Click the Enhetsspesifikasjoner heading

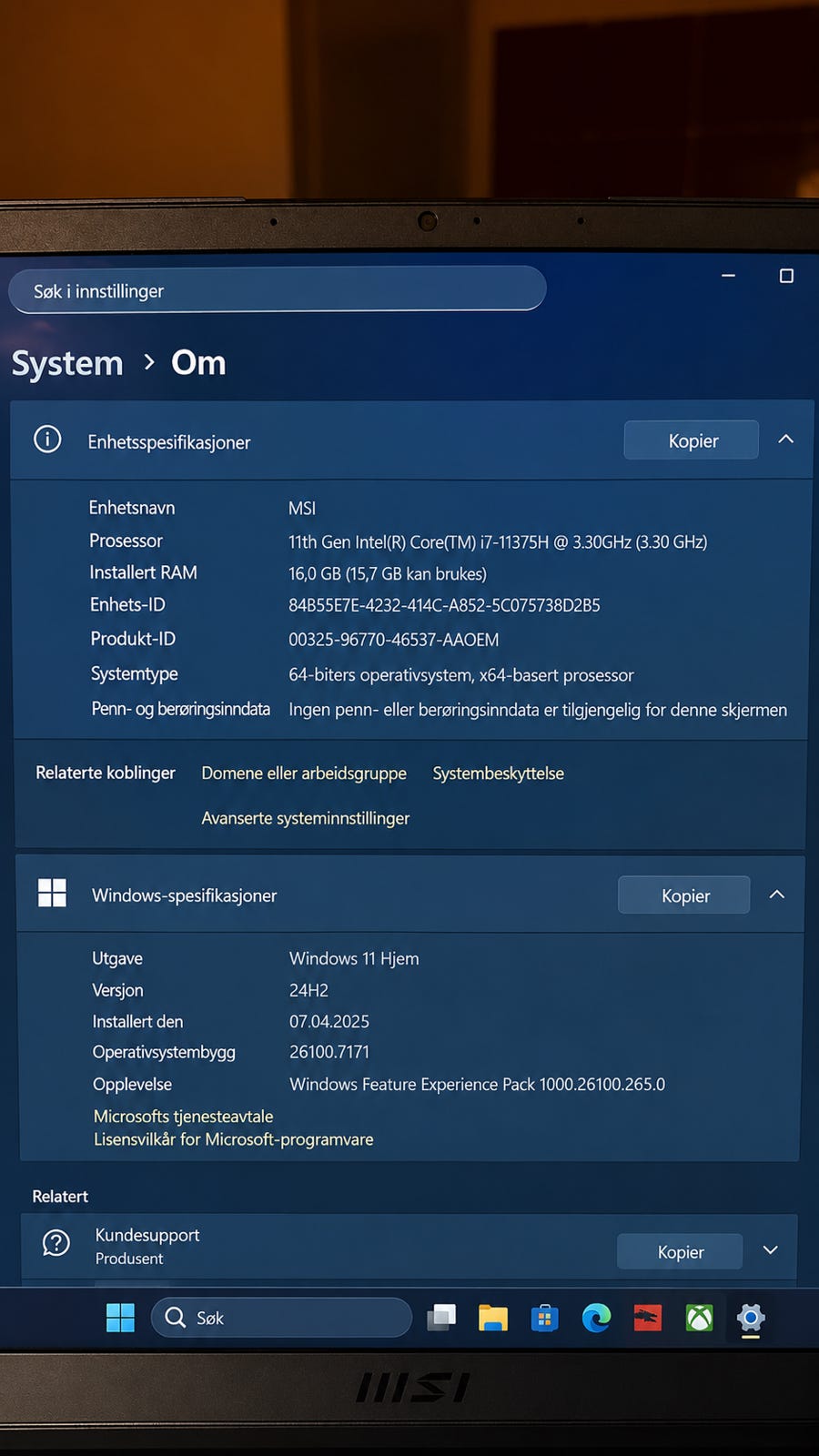click(x=169, y=442)
